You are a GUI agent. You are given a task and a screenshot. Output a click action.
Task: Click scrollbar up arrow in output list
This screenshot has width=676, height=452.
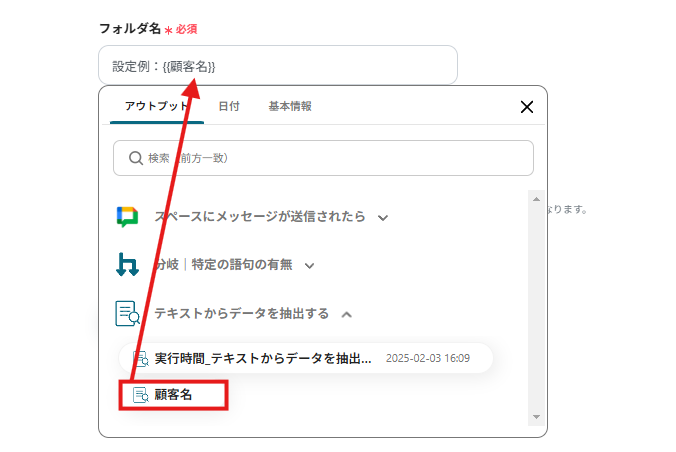pos(536,199)
